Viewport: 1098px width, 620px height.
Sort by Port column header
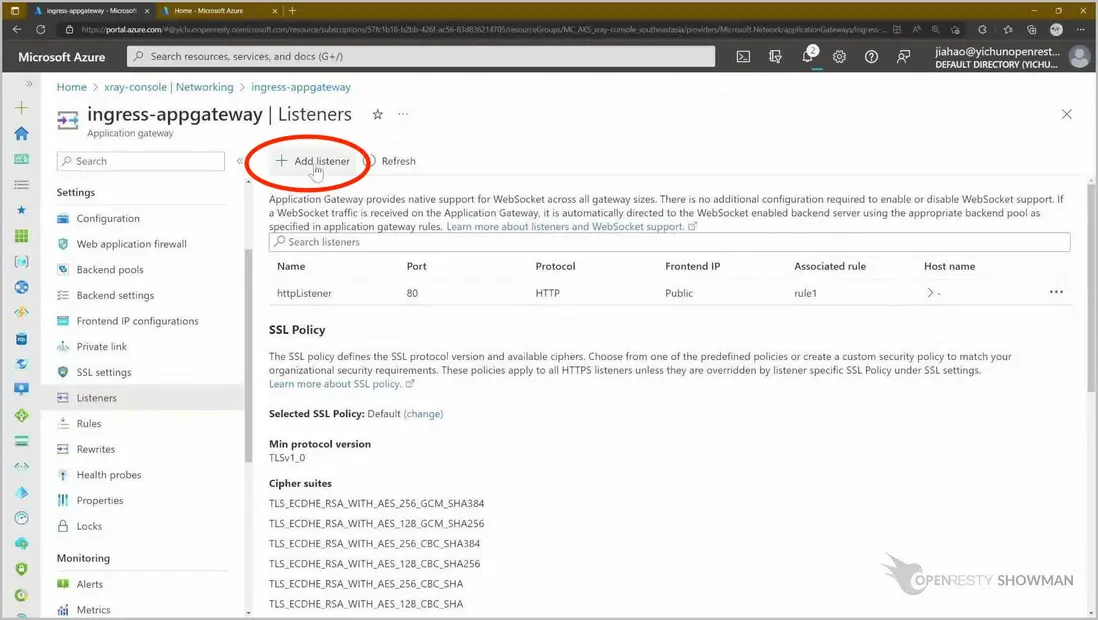417,266
